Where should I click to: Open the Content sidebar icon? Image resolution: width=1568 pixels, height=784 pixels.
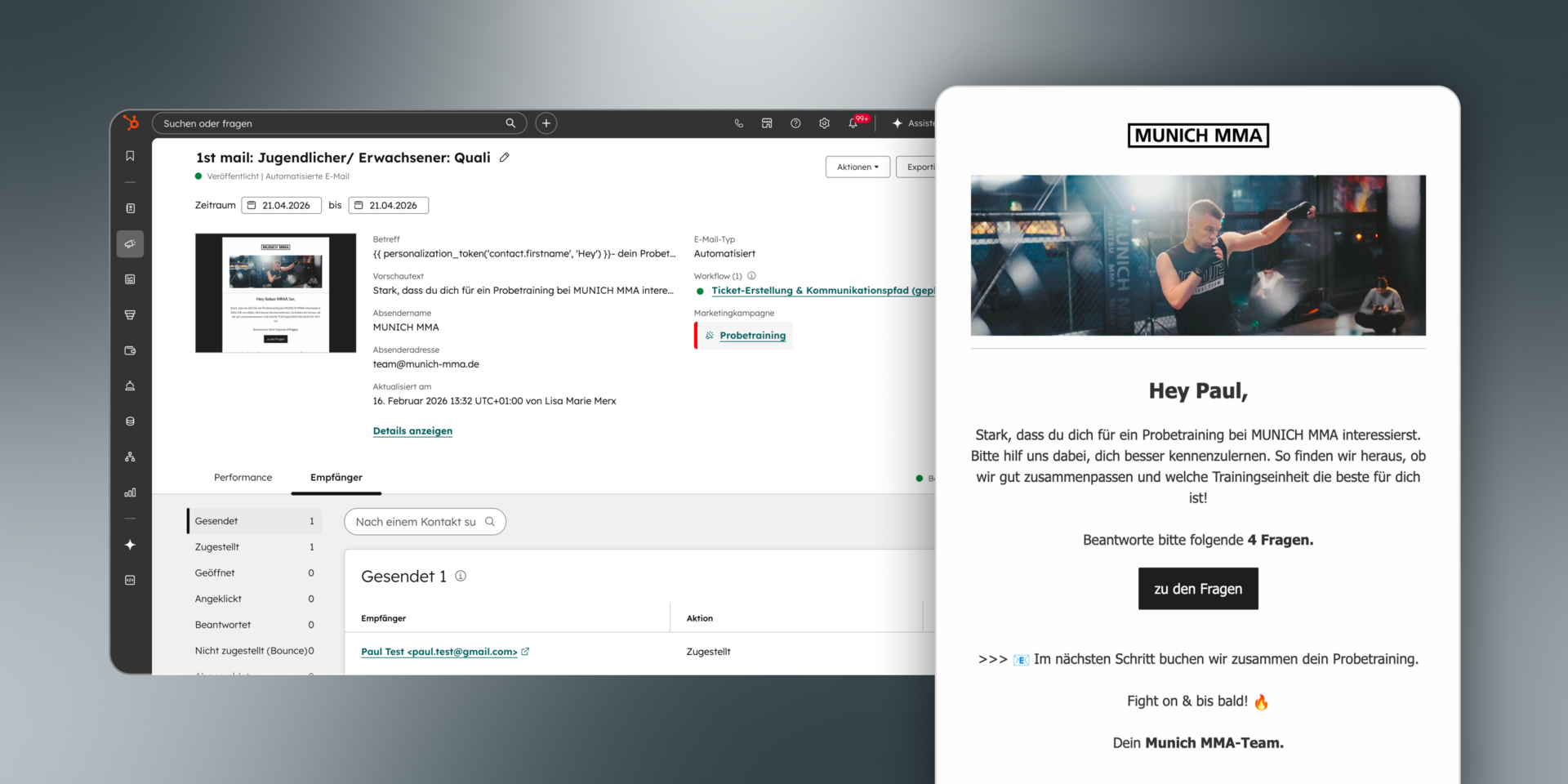click(x=130, y=279)
